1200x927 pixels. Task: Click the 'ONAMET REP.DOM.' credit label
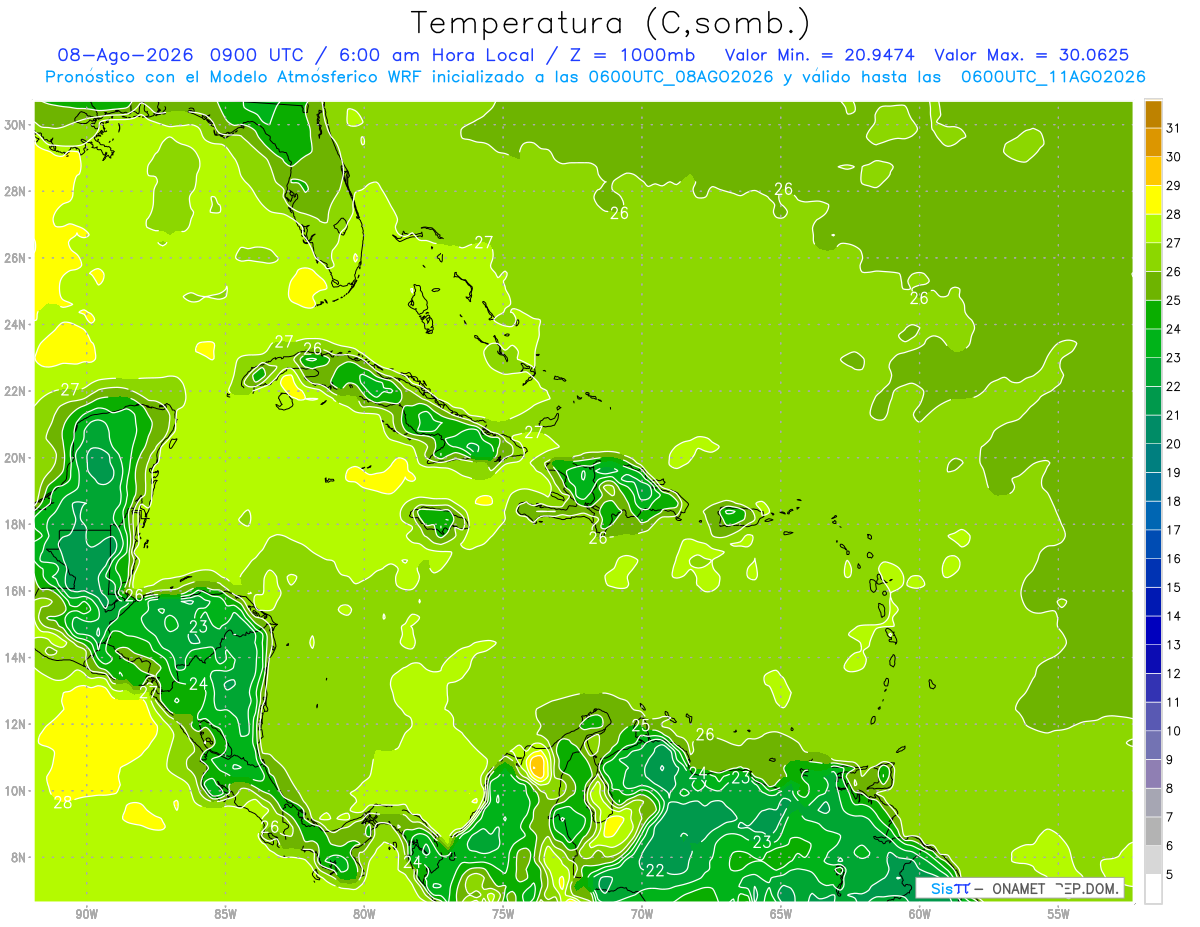1056,888
